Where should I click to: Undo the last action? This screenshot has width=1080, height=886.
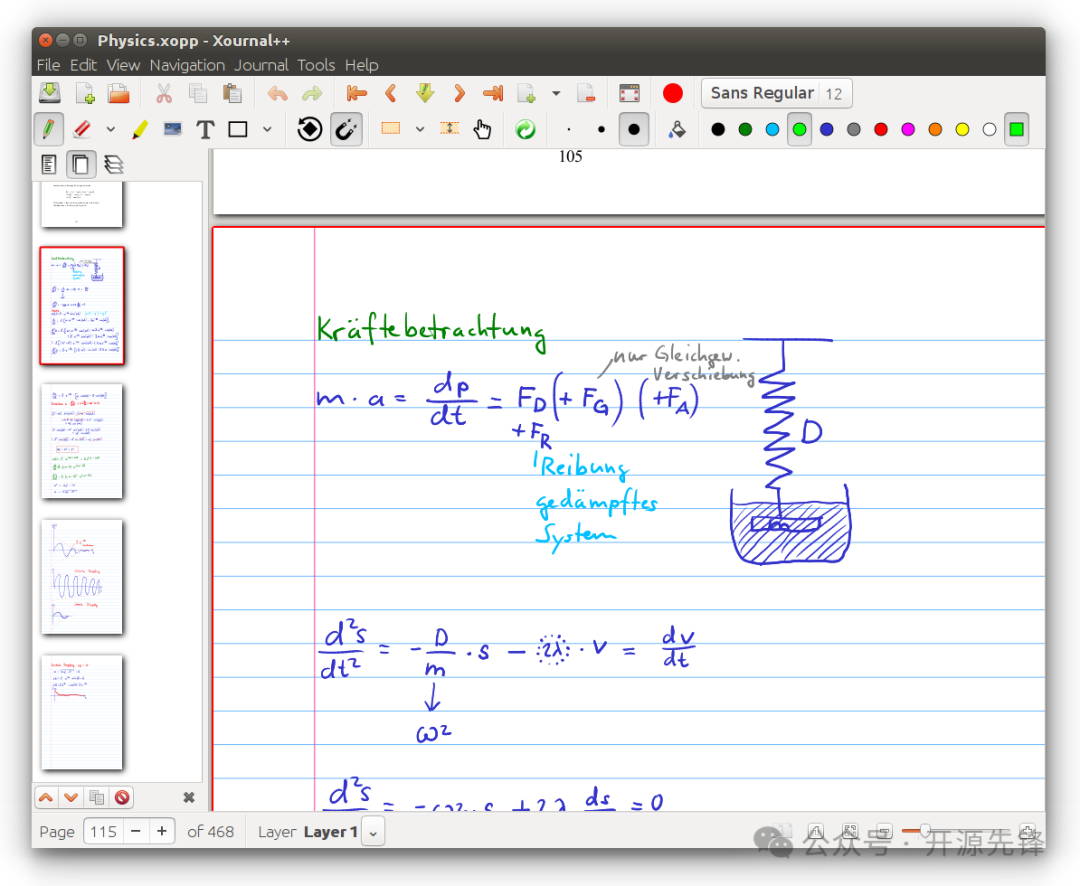tap(278, 93)
